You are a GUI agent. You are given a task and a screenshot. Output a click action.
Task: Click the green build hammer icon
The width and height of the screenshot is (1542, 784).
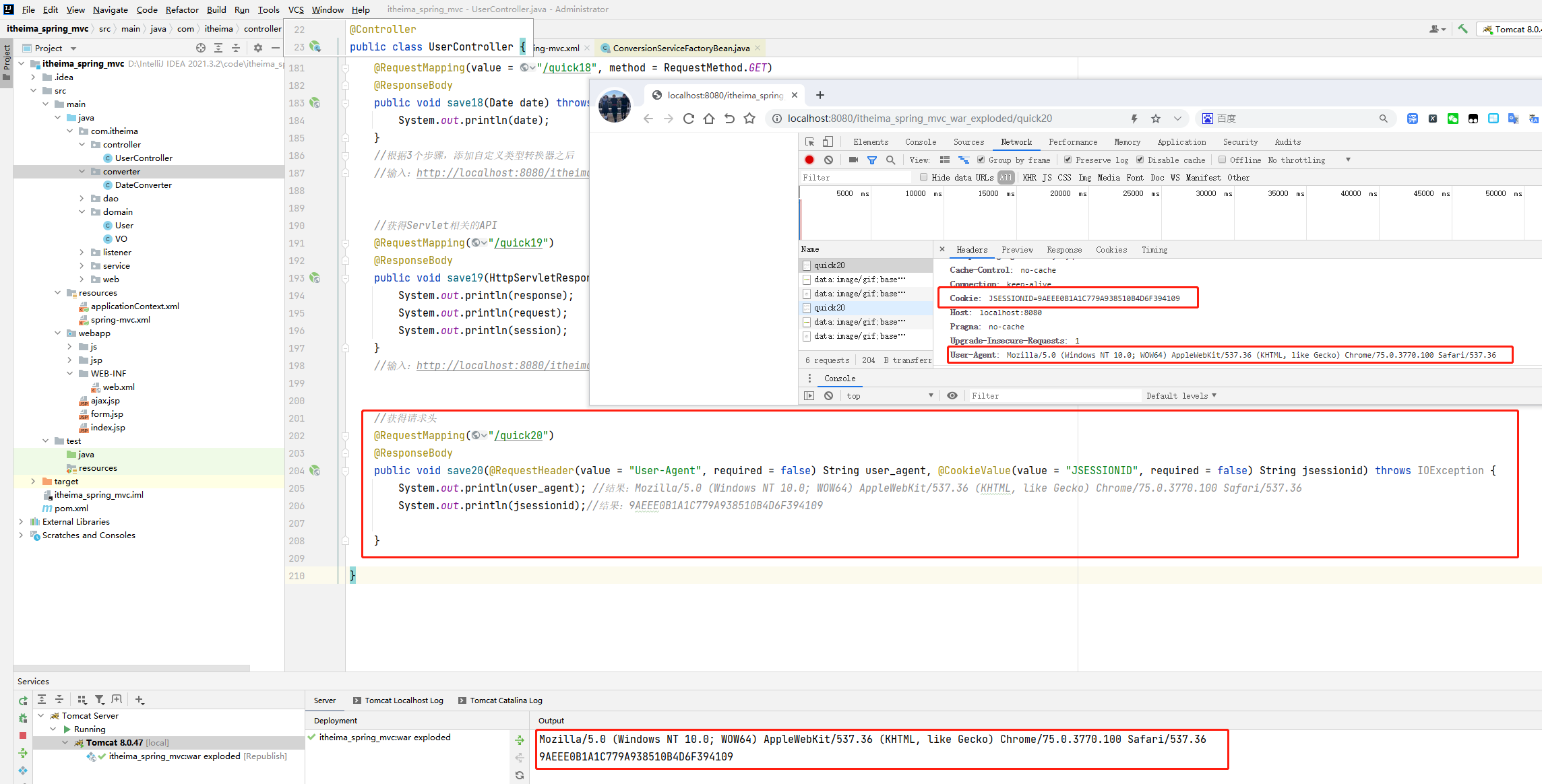point(1462,29)
